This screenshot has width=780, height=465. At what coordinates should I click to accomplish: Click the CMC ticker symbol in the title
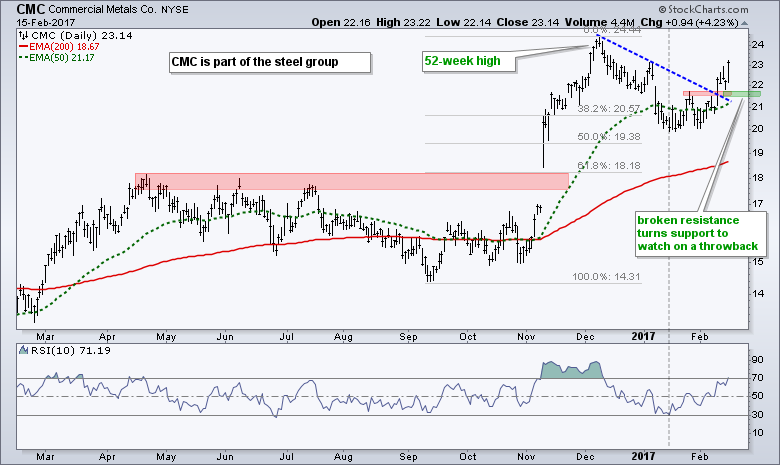tap(31, 9)
